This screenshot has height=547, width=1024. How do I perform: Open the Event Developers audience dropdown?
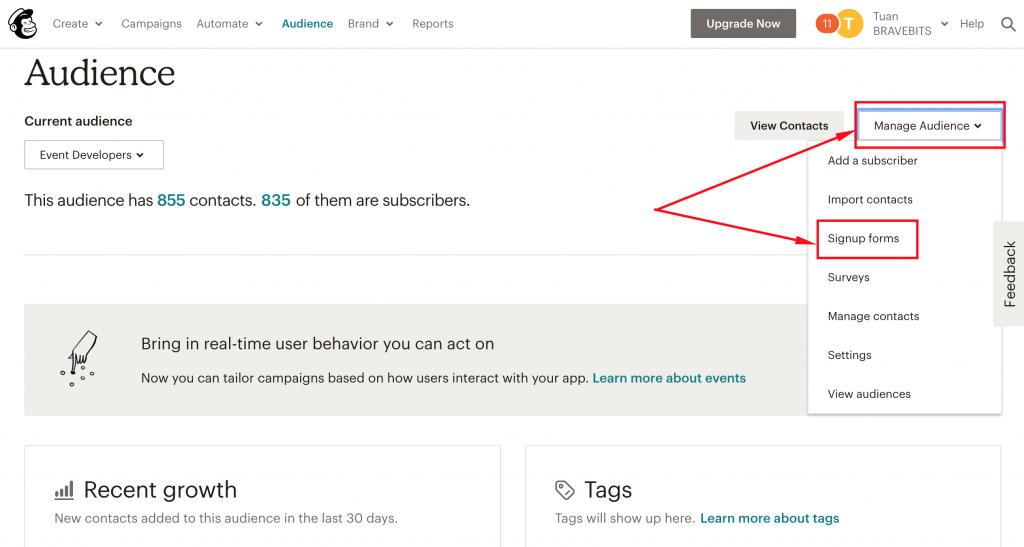94,155
